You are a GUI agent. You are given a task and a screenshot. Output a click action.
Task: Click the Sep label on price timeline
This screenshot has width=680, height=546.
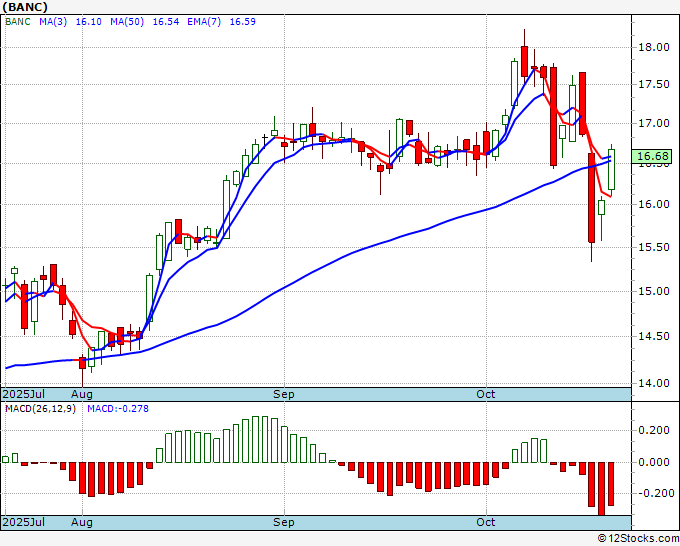tap(284, 394)
